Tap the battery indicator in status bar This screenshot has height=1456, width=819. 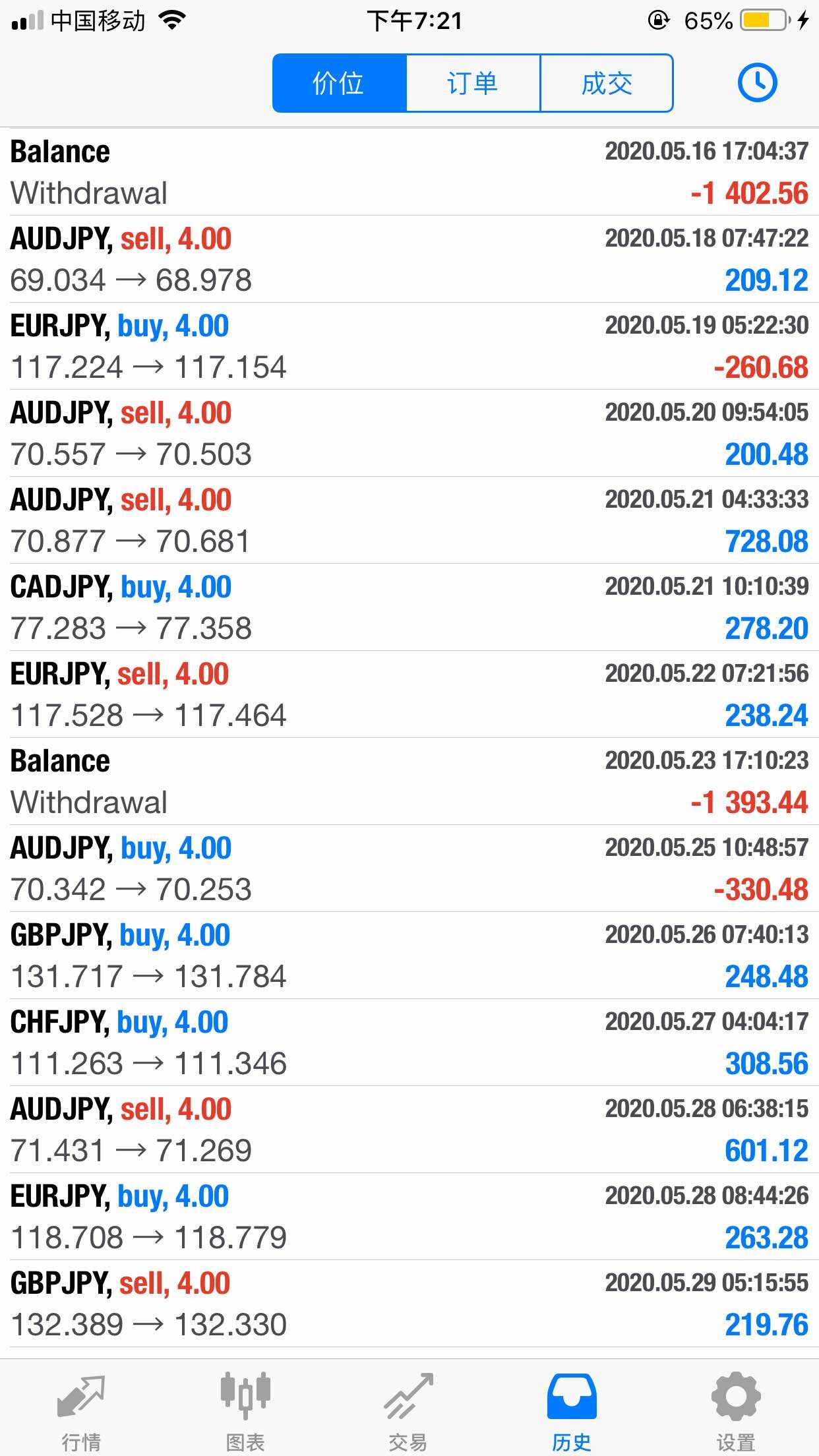pos(765,20)
